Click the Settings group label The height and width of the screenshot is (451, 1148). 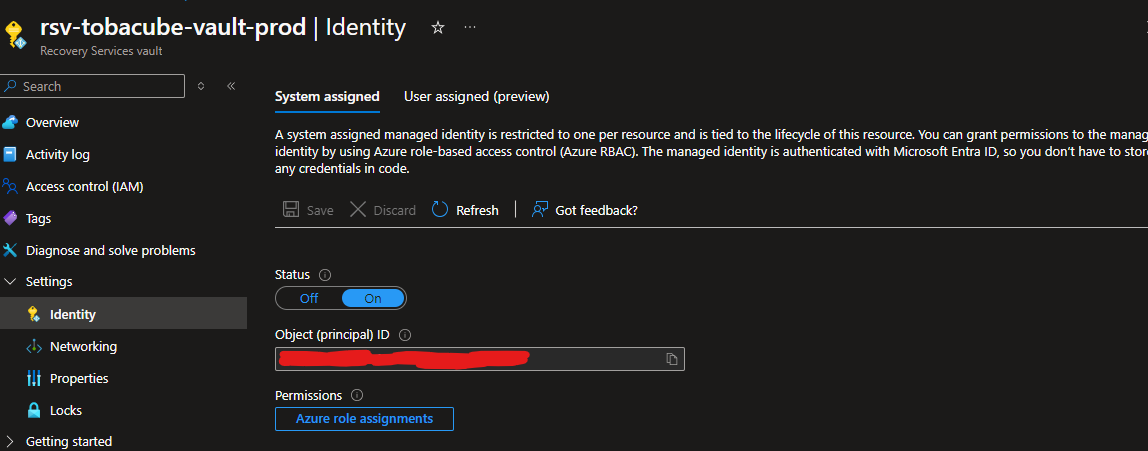[49, 281]
